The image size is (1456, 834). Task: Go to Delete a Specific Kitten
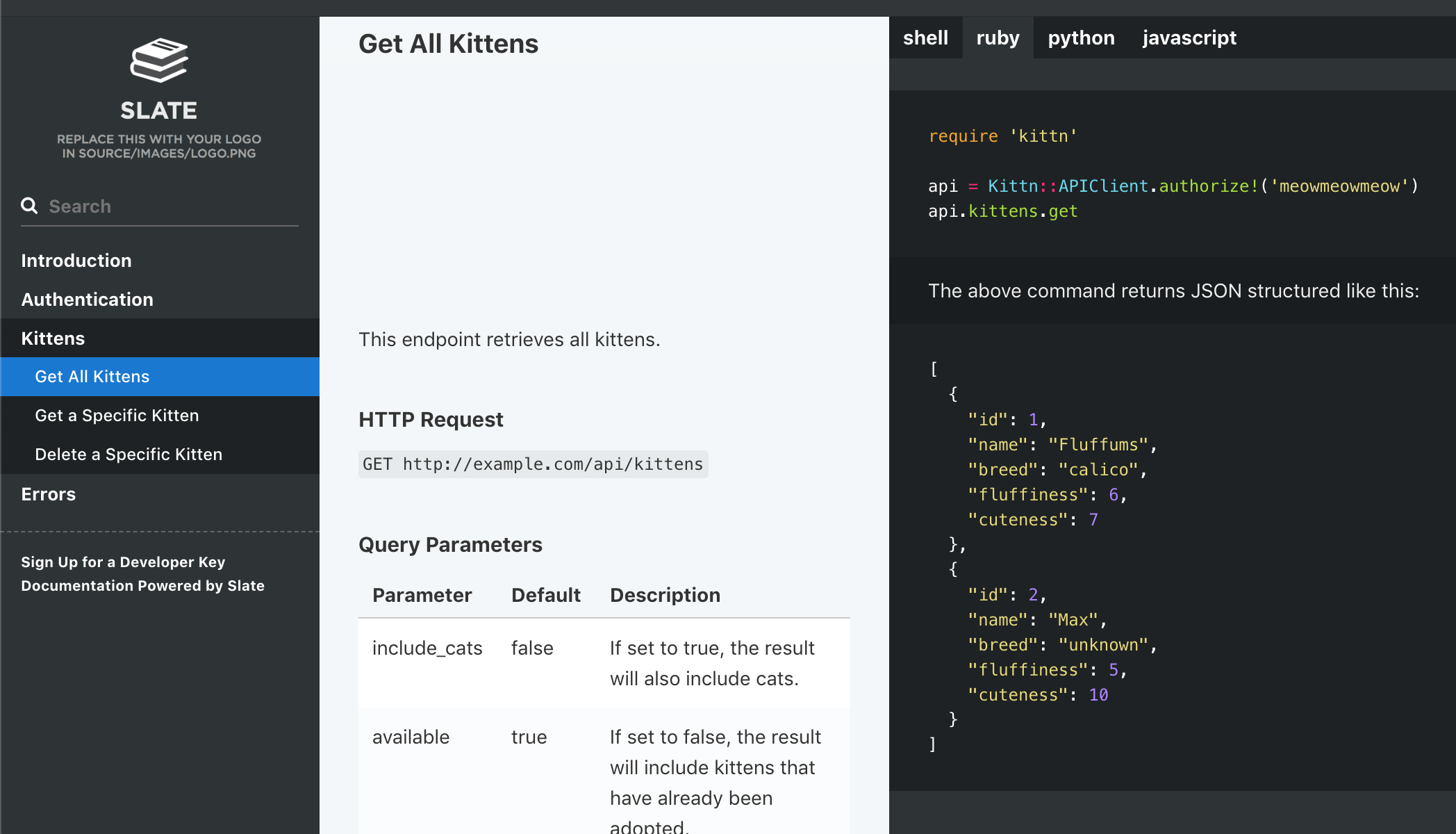(x=160, y=455)
